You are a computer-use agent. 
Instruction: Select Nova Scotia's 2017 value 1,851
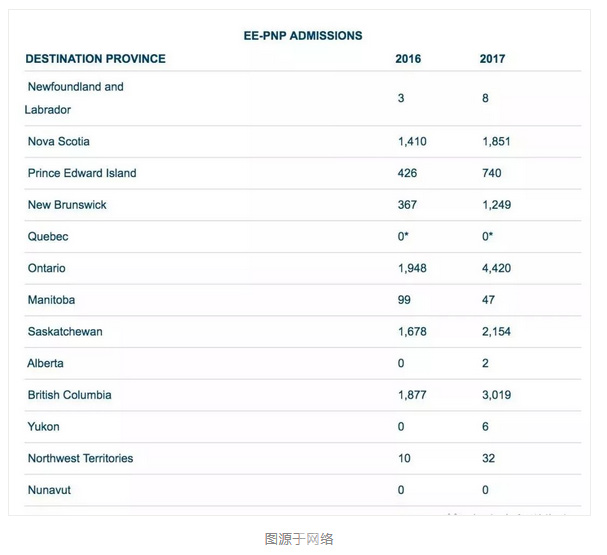(495, 141)
